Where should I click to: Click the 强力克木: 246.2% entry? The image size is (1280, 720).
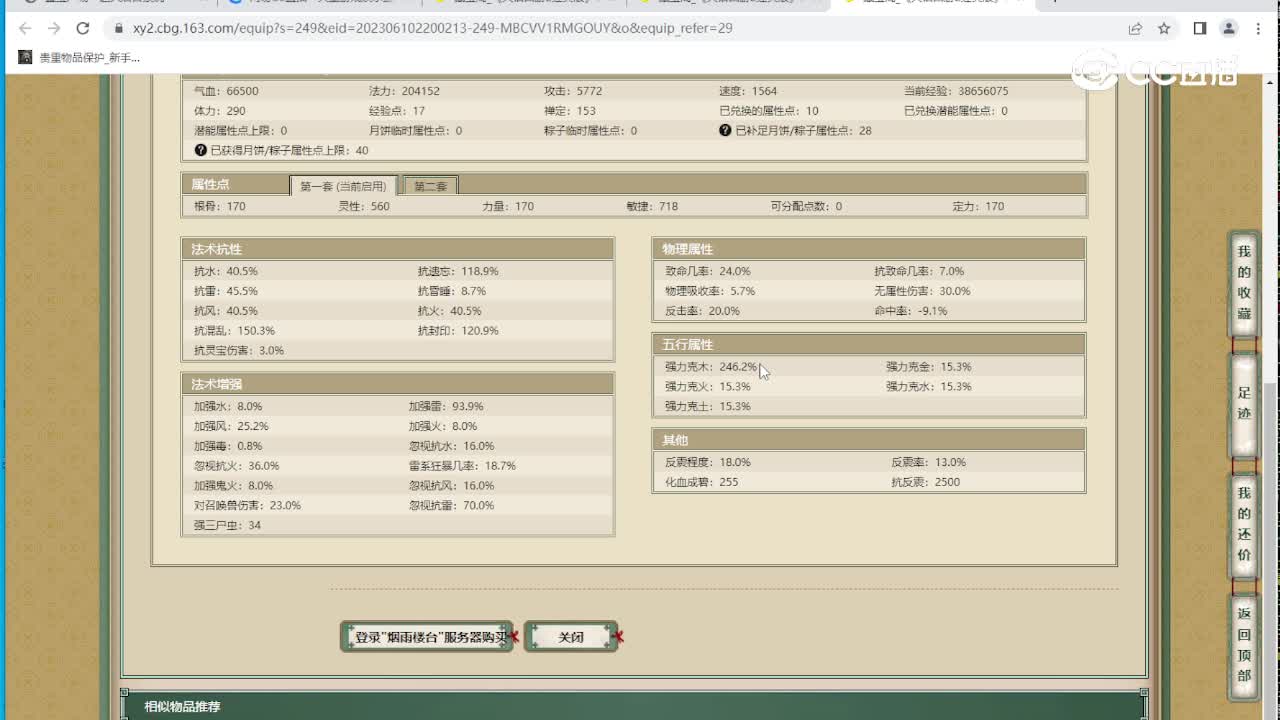click(711, 367)
